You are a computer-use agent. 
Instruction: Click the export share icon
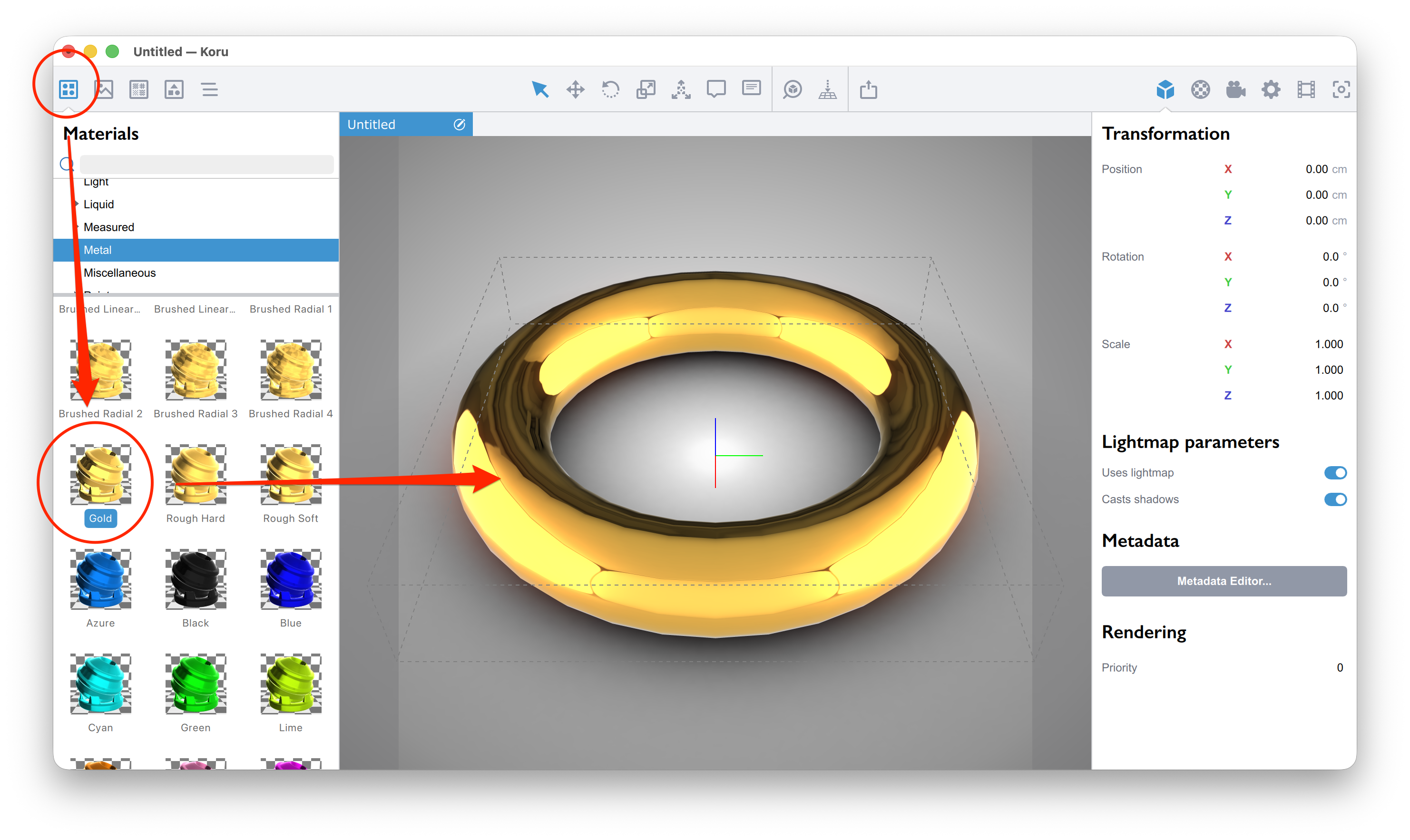click(868, 89)
